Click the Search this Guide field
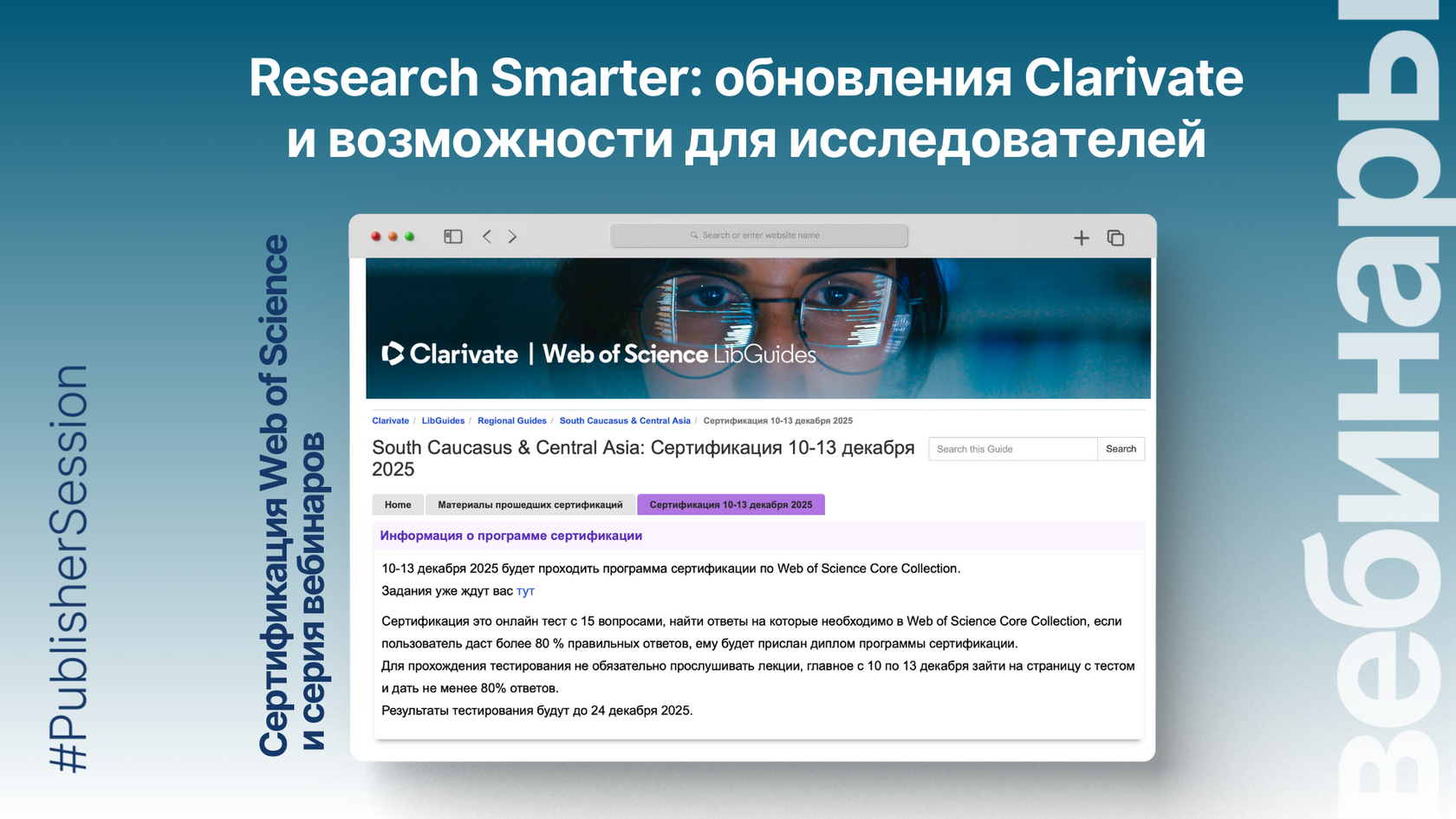The image size is (1456, 819). 1013,449
